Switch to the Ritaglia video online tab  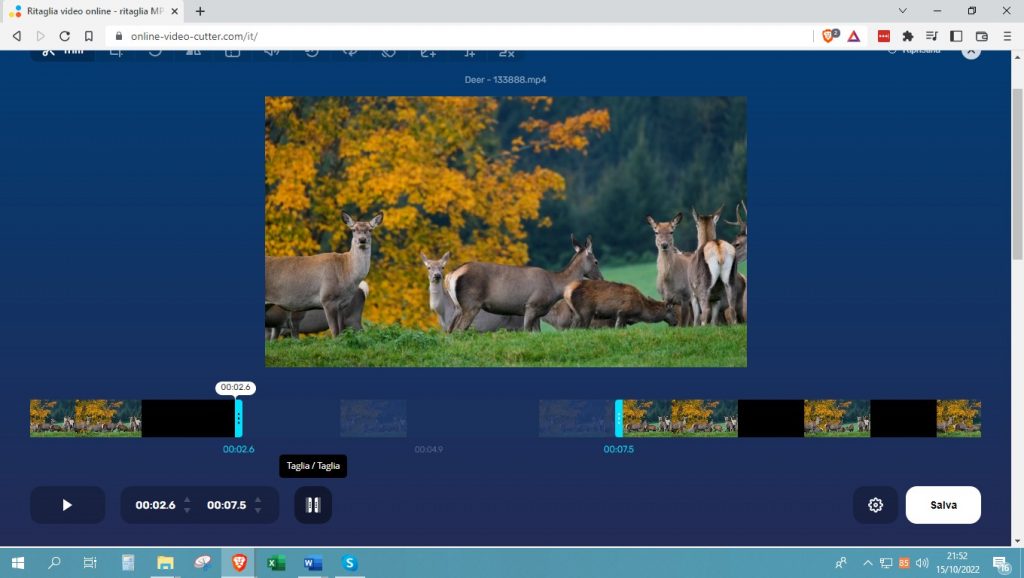point(90,11)
